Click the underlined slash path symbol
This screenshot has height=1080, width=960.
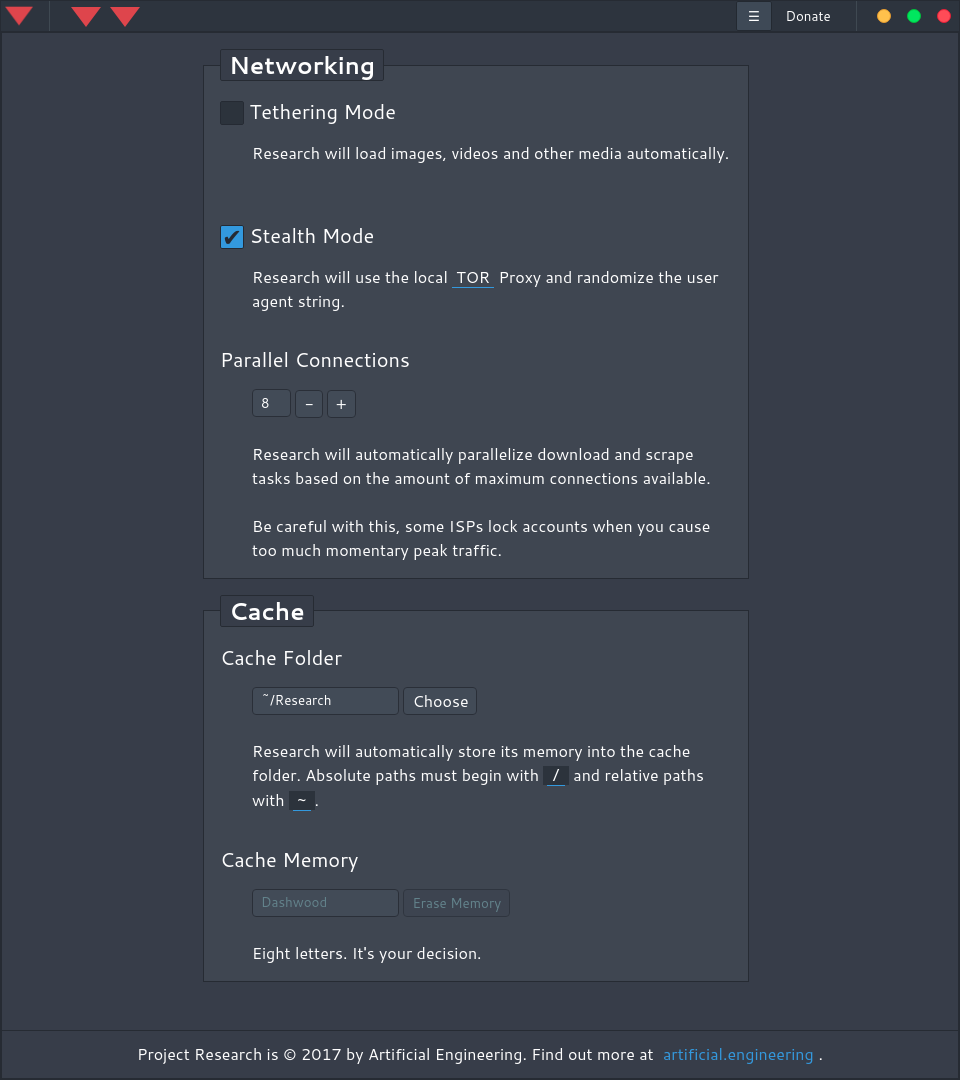tap(556, 776)
